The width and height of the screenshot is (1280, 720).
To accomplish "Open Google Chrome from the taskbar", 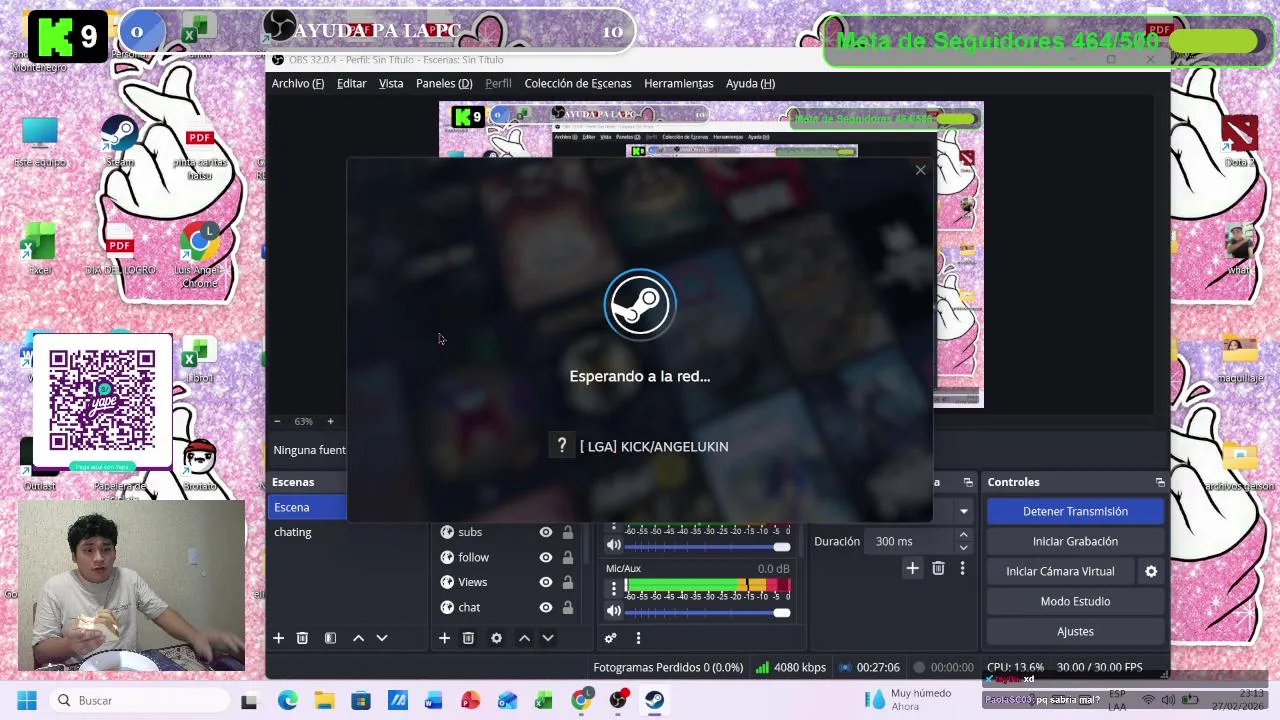I will (x=580, y=700).
